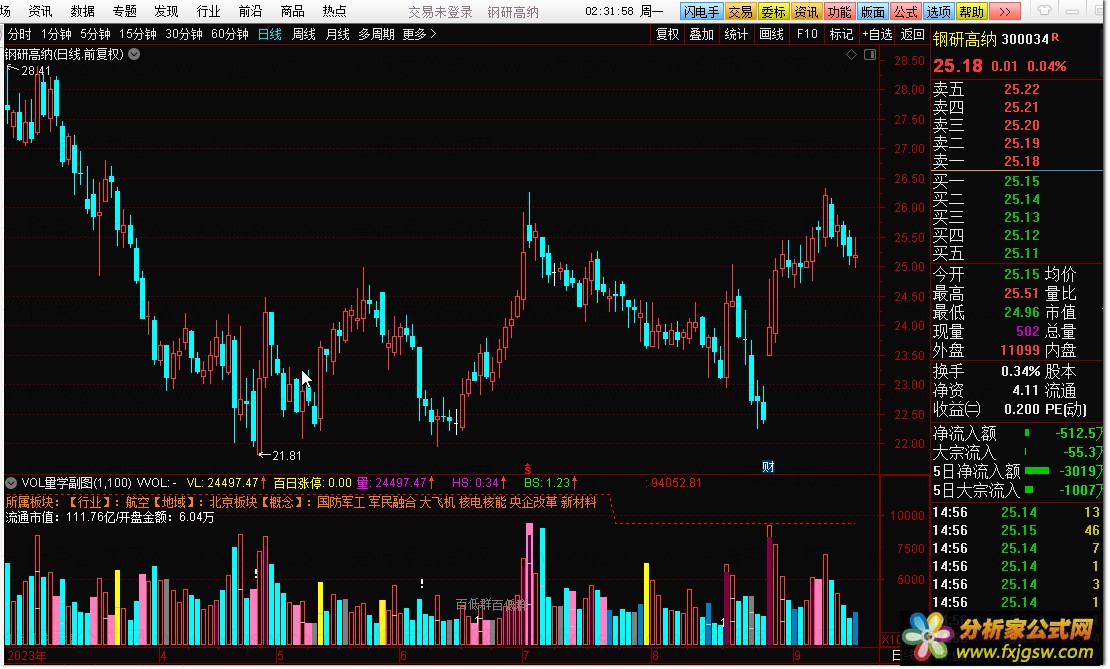Click the 画线 drawing tools button
The image size is (1110, 669).
pos(772,34)
